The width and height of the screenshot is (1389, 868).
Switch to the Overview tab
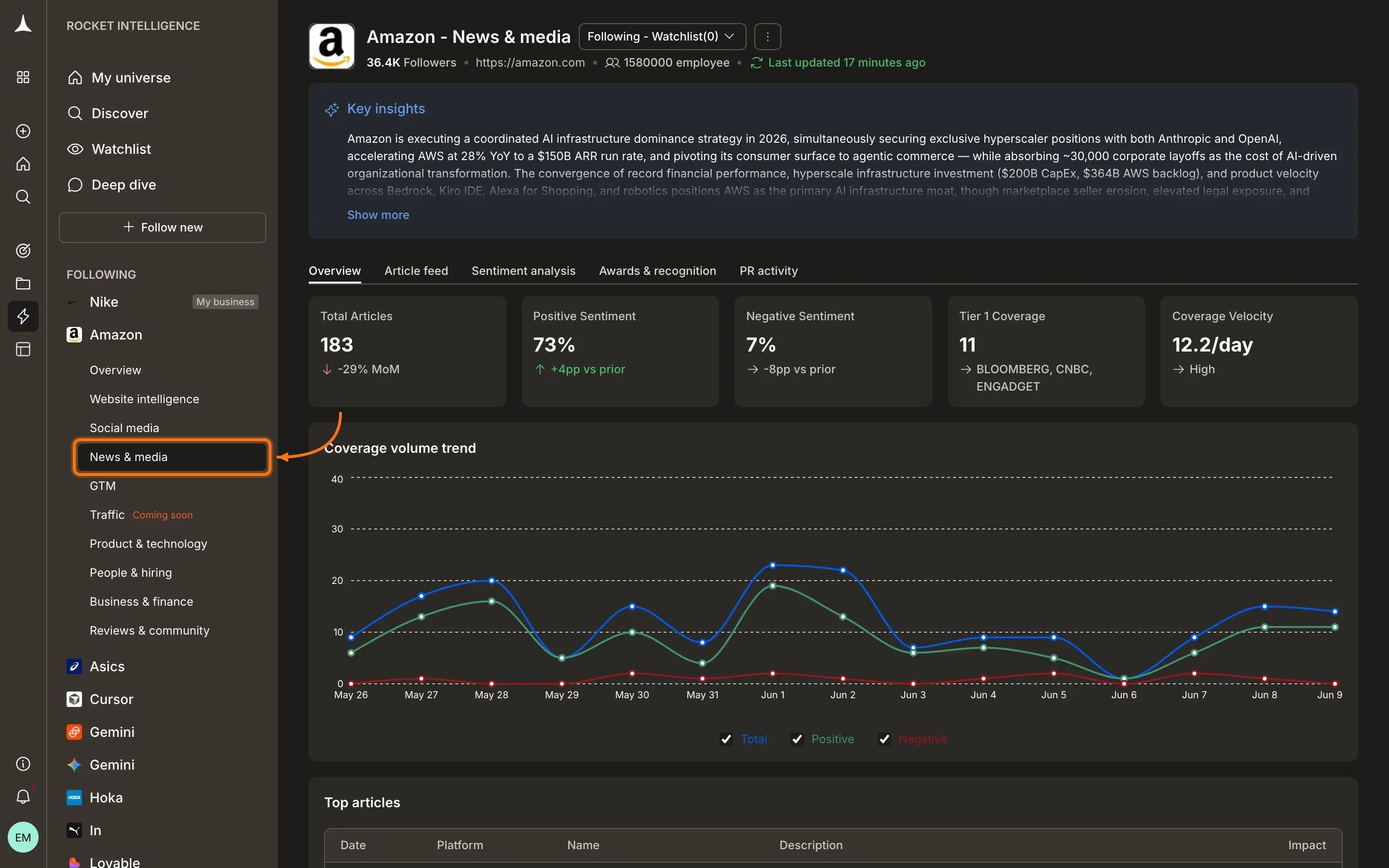[335, 271]
